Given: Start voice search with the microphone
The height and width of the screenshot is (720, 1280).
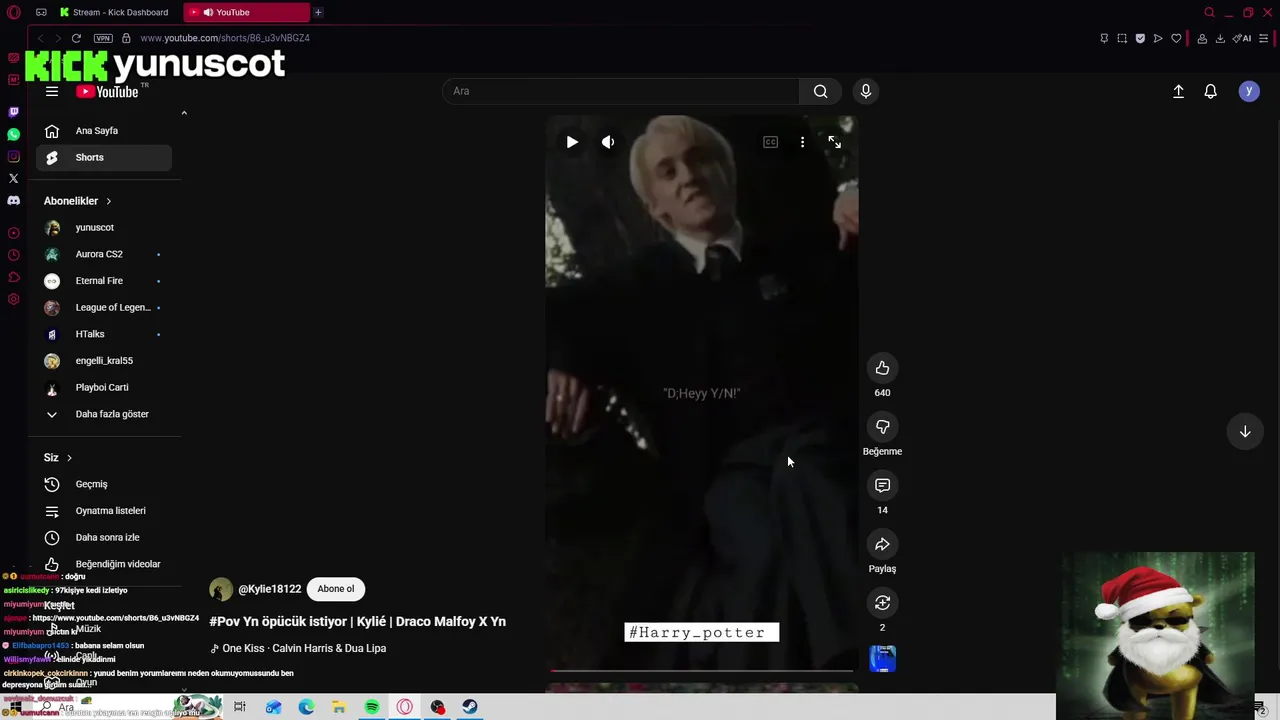Looking at the screenshot, I should 866,91.
